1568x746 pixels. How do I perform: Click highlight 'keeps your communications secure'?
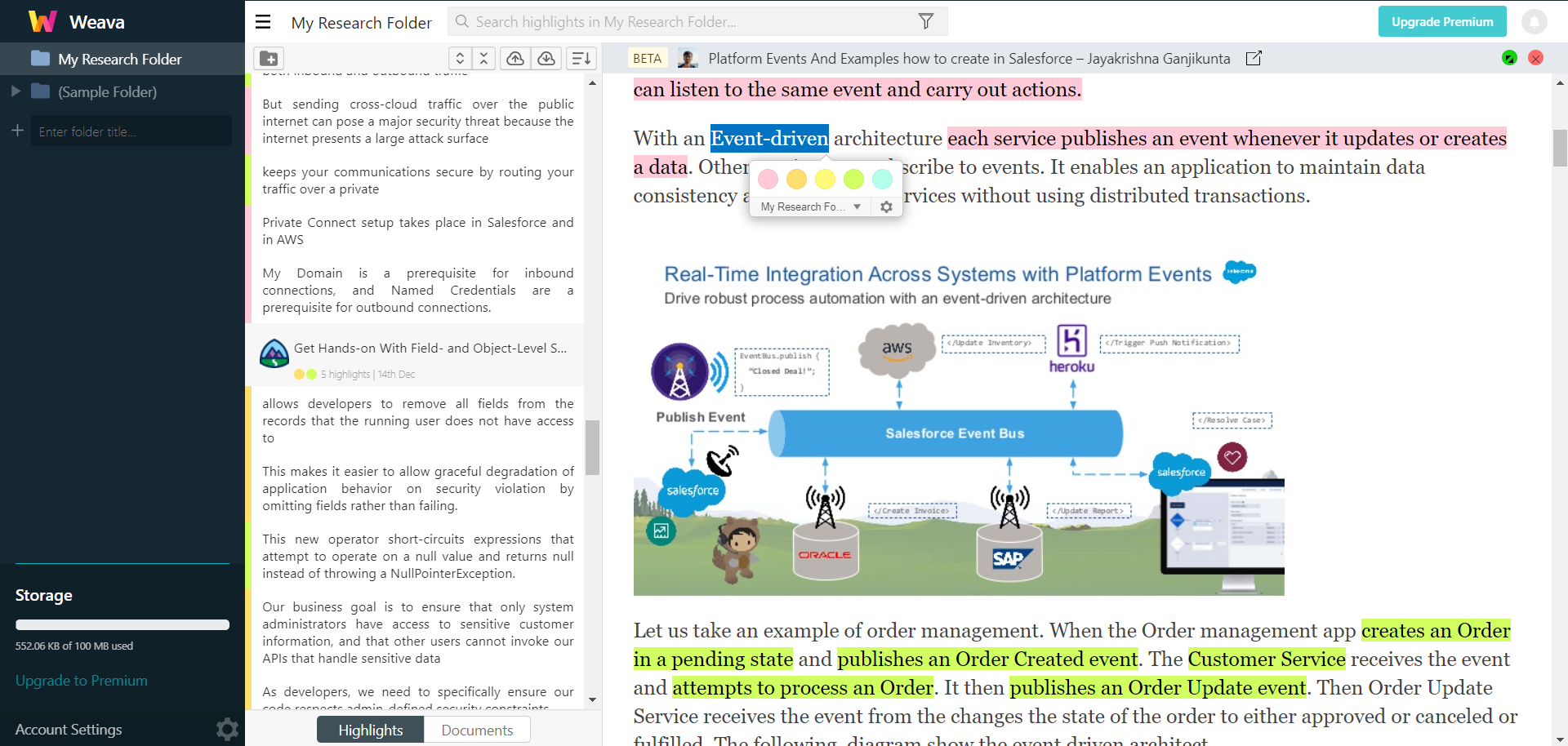[418, 180]
